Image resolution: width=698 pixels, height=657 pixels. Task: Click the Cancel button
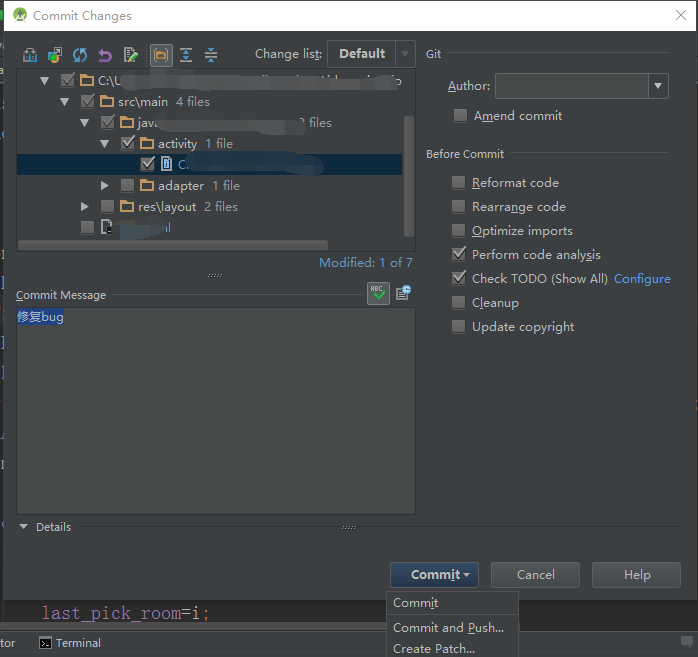[x=536, y=575]
